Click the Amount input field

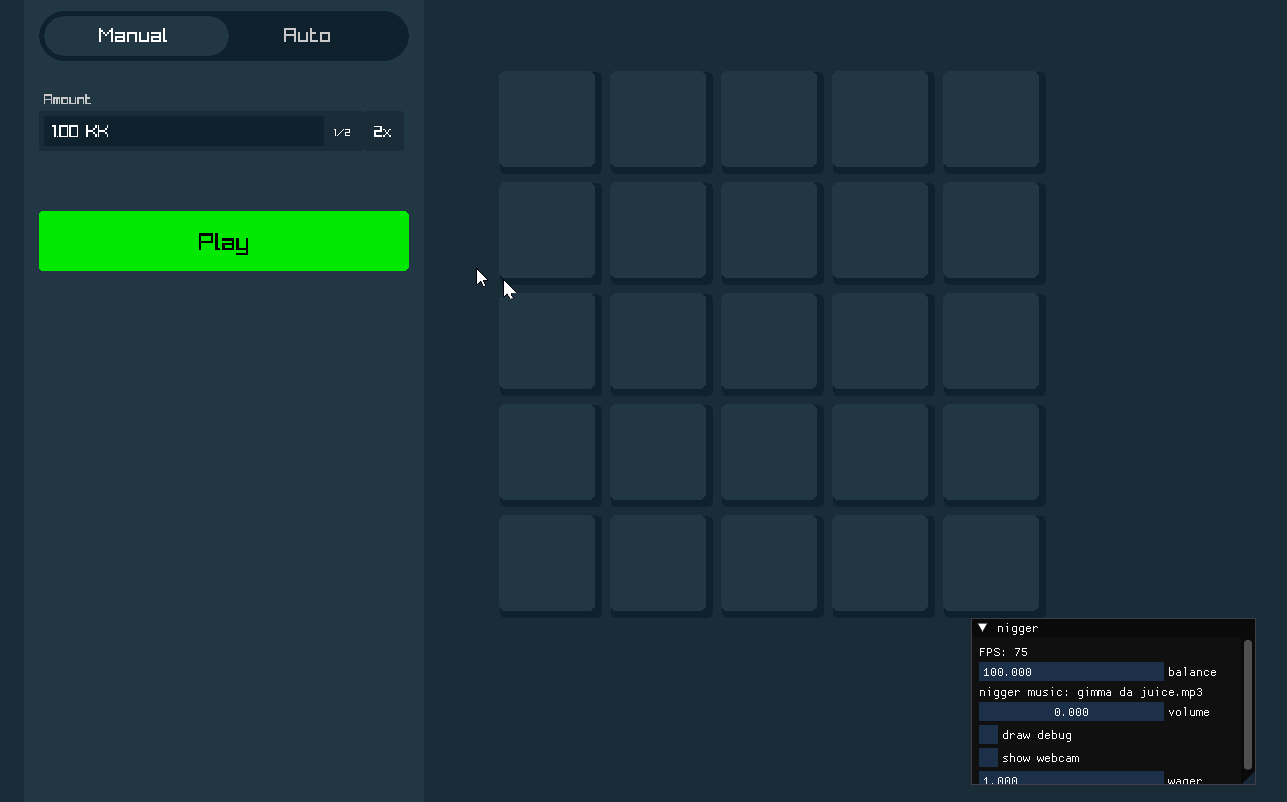(x=183, y=131)
